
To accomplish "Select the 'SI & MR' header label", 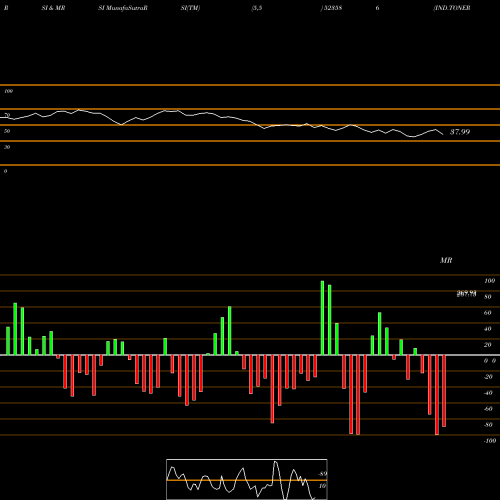I will click(x=53, y=8).
